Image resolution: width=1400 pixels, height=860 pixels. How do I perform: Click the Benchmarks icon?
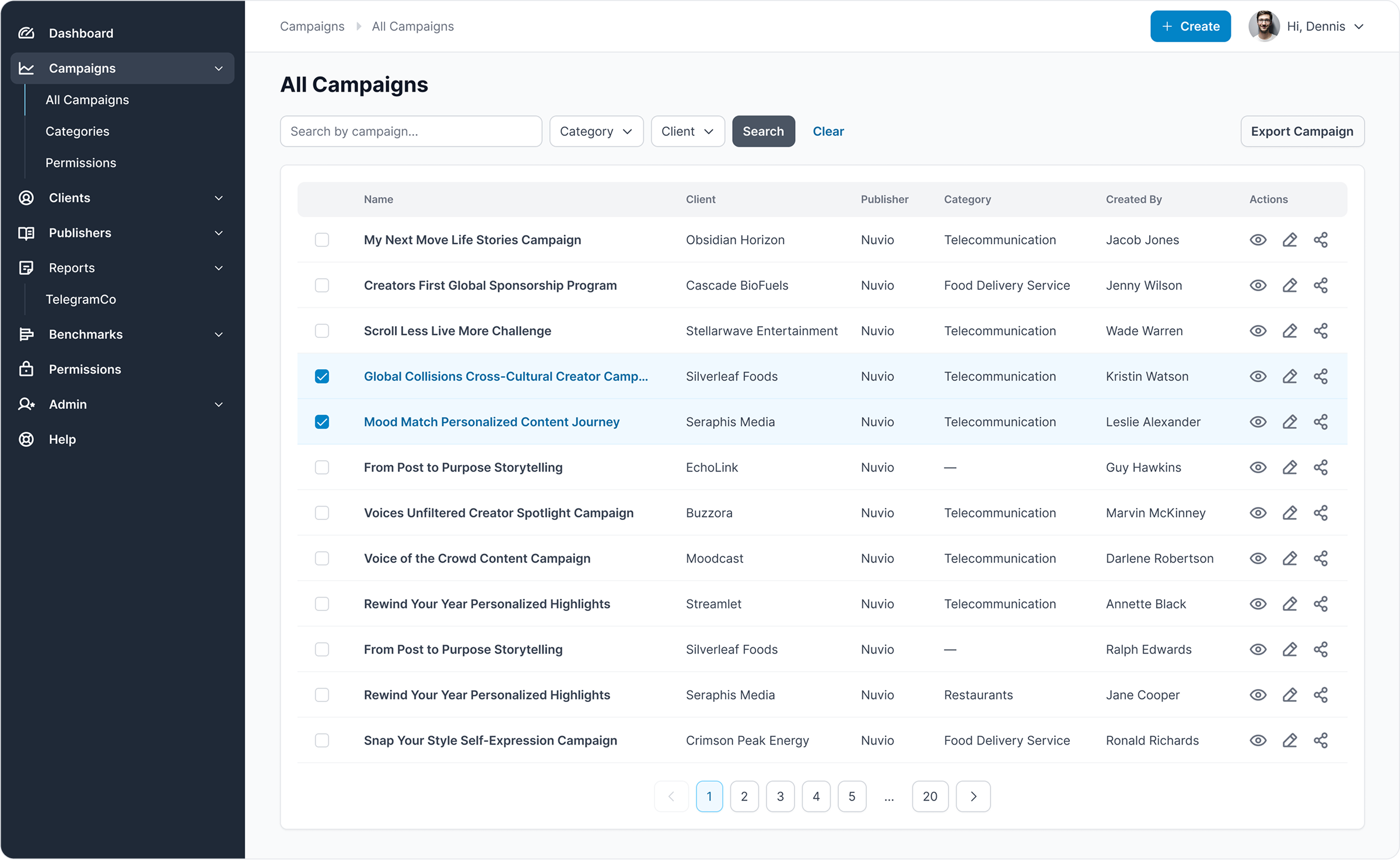pos(26,334)
